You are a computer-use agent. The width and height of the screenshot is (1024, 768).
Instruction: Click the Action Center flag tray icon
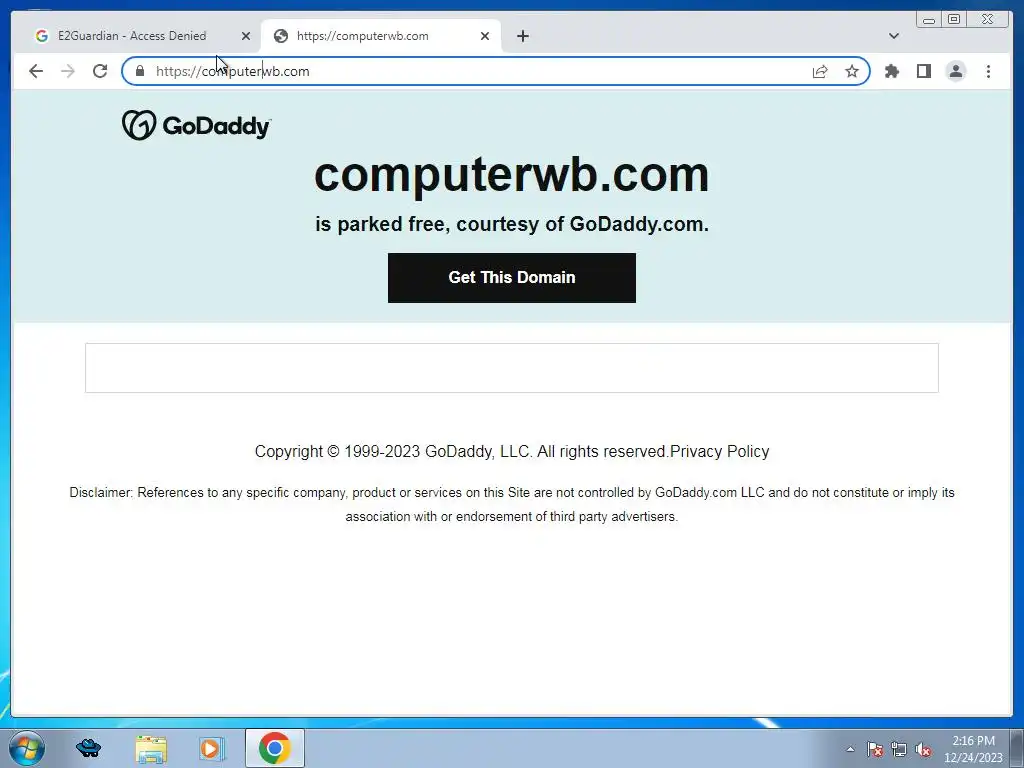(x=874, y=749)
